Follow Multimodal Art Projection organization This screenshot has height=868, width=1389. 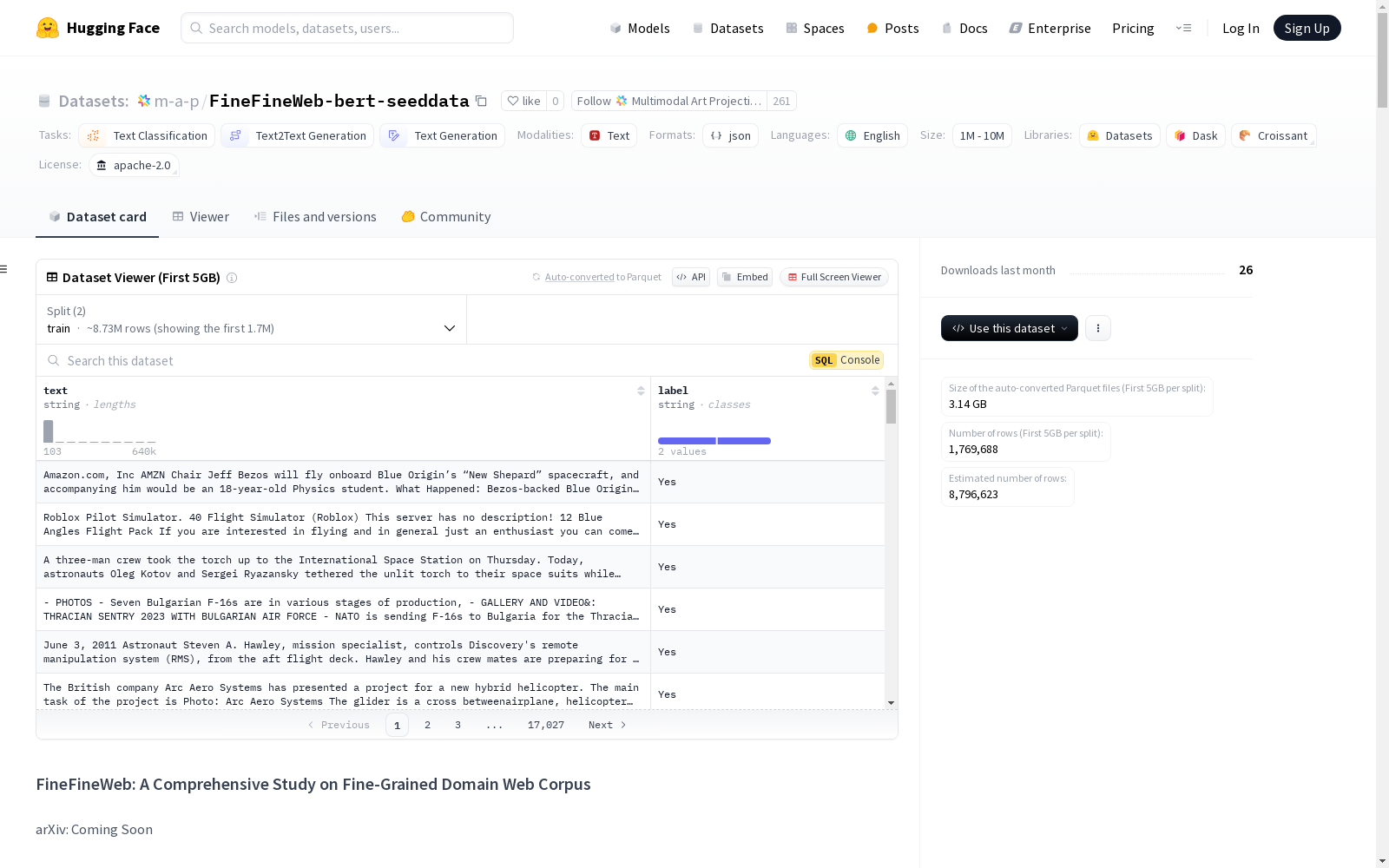tap(668, 101)
